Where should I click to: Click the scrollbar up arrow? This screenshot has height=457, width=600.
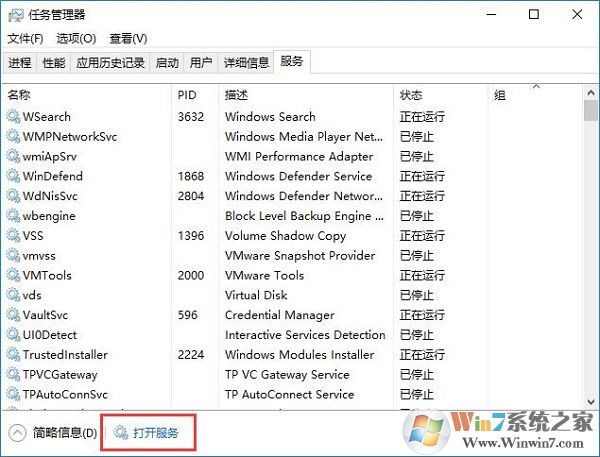point(591,93)
